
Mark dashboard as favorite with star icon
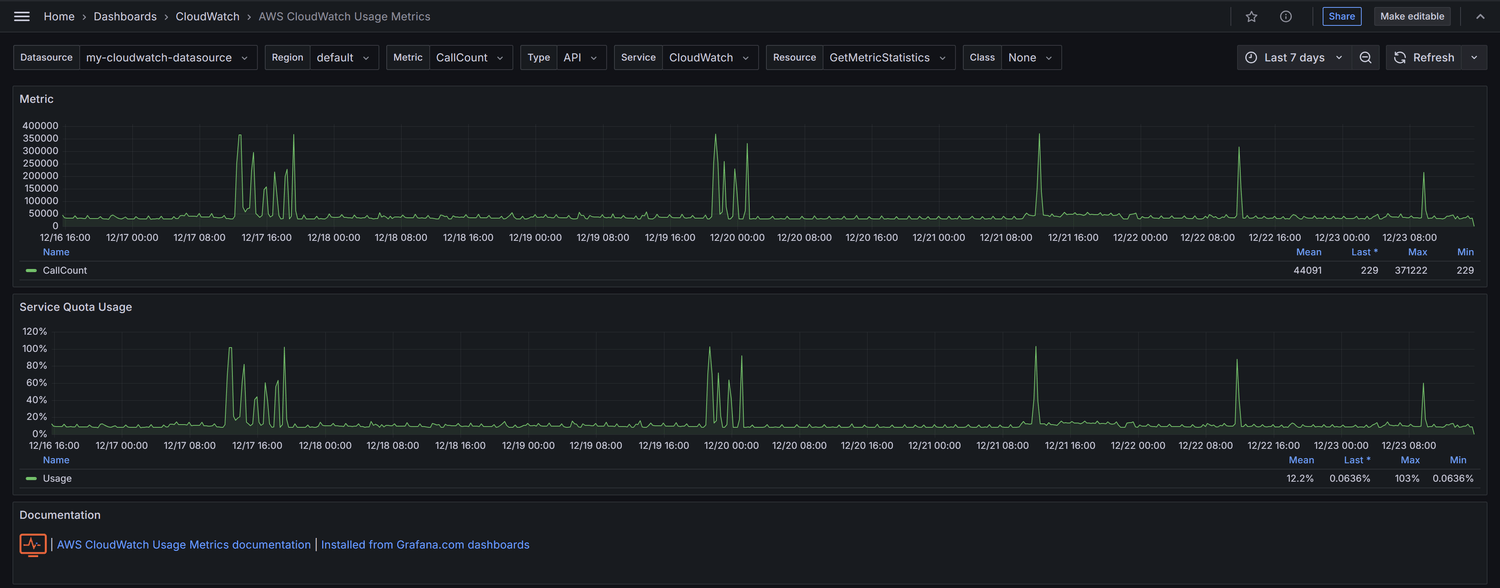click(x=1251, y=16)
